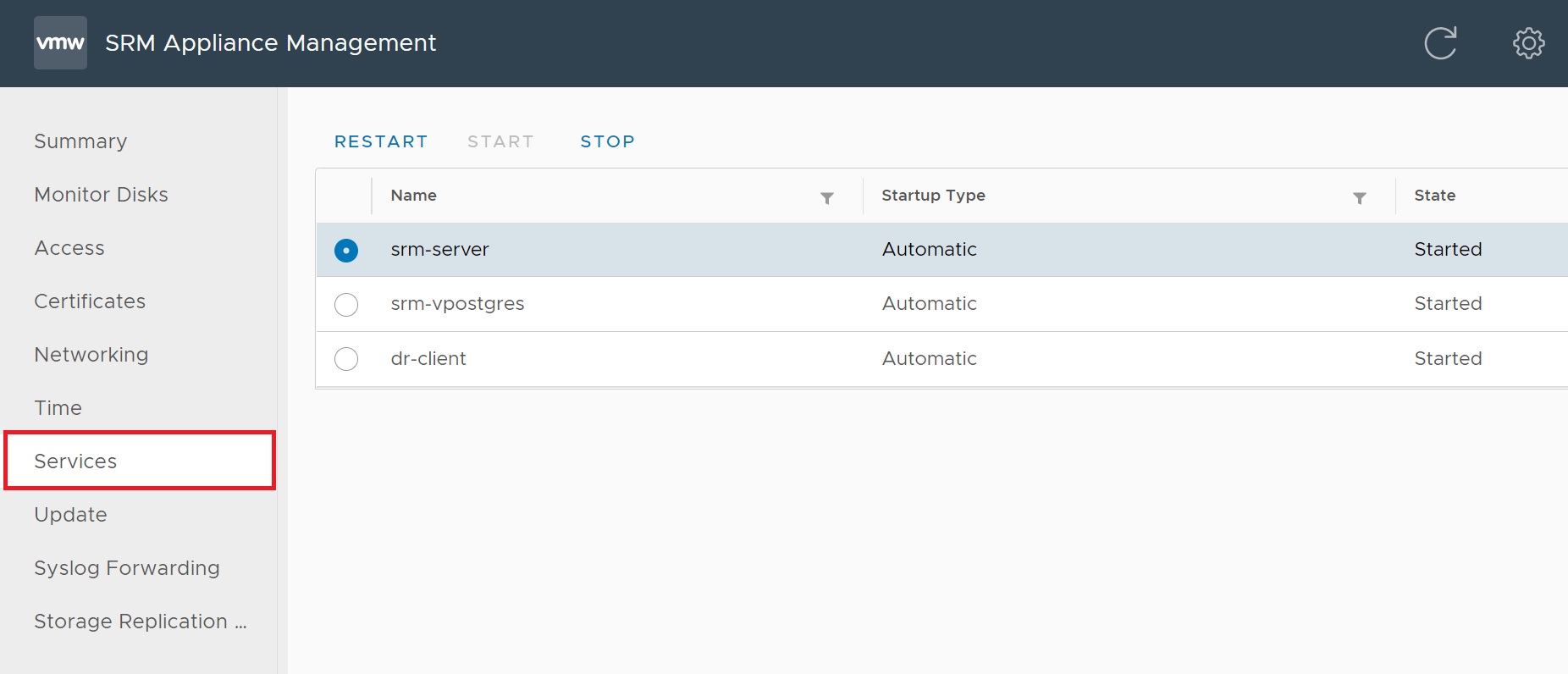Click the VMware logo icon
Screen dimensions: 1568x674
tap(60, 43)
